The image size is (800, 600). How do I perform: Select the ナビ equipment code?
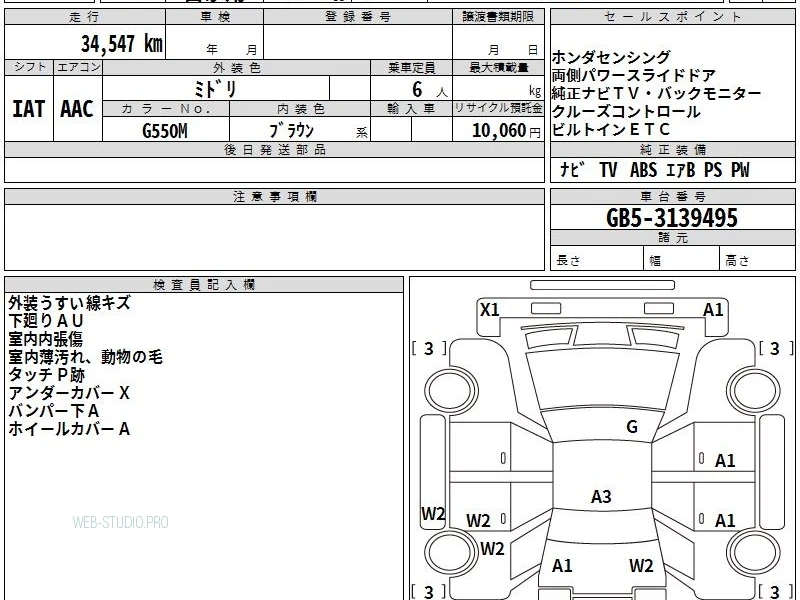(x=571, y=169)
